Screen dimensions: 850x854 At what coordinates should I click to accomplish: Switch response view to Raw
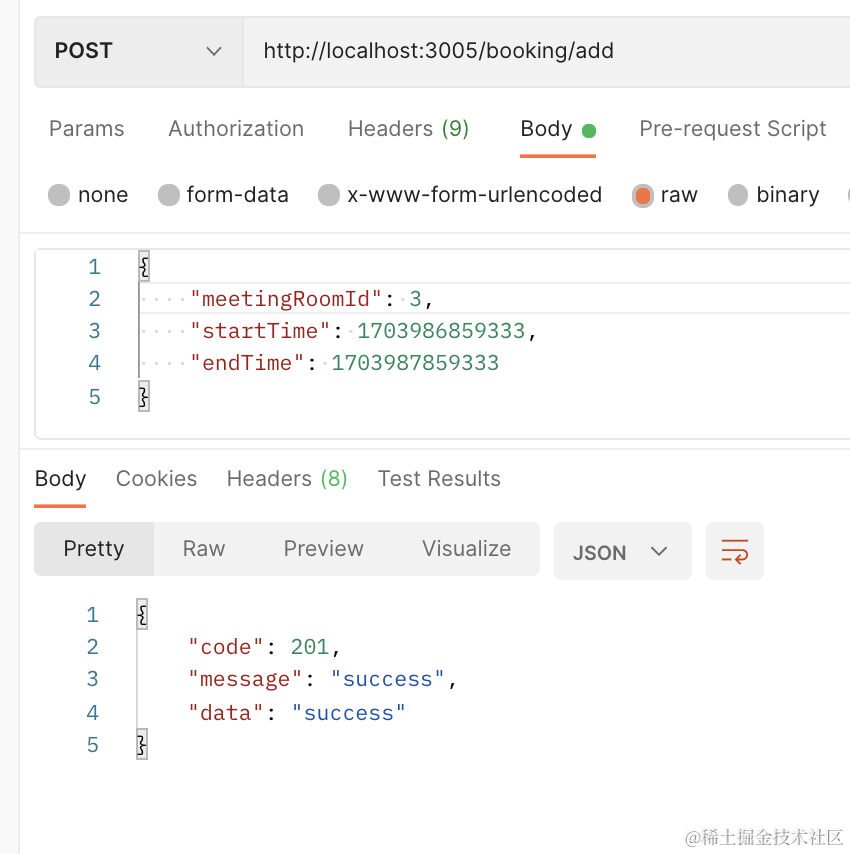point(204,549)
